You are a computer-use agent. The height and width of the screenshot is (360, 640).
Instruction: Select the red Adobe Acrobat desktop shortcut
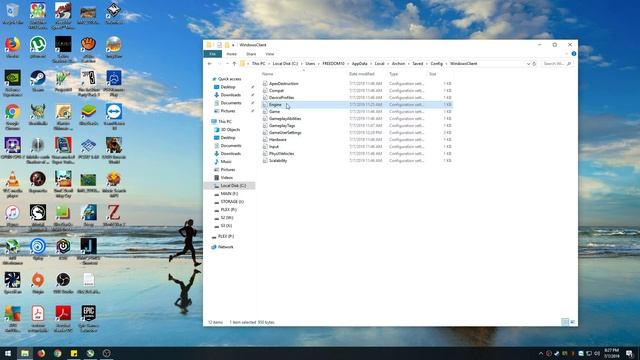63,318
